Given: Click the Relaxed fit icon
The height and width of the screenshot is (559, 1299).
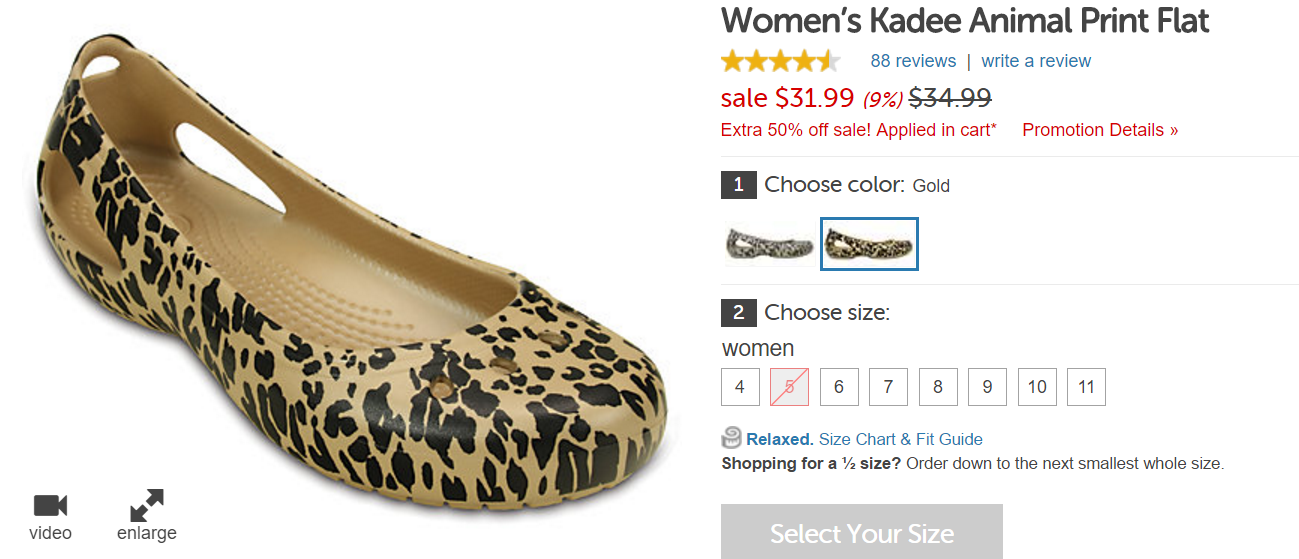Looking at the screenshot, I should pyautogui.click(x=732, y=438).
